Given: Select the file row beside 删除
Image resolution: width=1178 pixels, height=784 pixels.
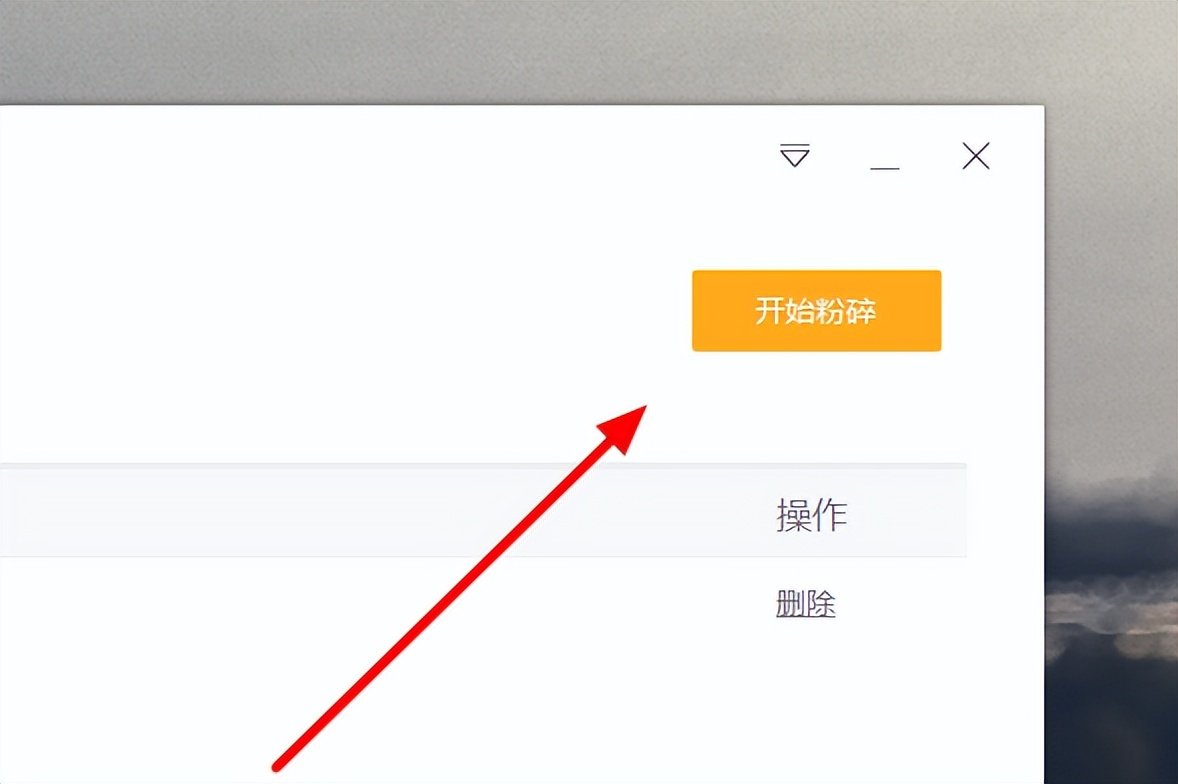Looking at the screenshot, I should 483,604.
